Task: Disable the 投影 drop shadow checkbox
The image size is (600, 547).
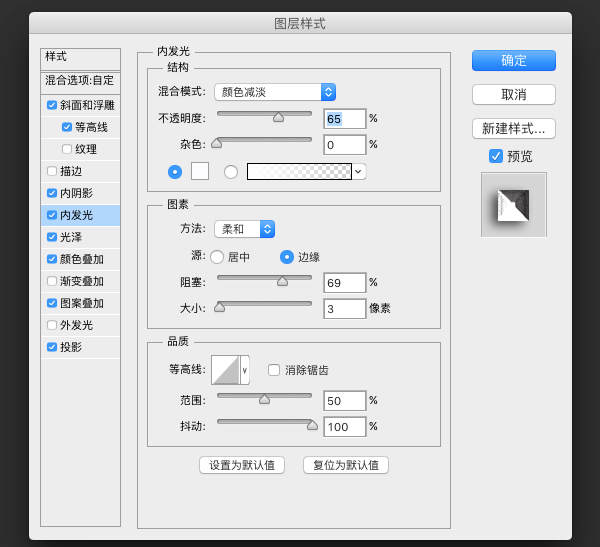Action: click(x=52, y=347)
